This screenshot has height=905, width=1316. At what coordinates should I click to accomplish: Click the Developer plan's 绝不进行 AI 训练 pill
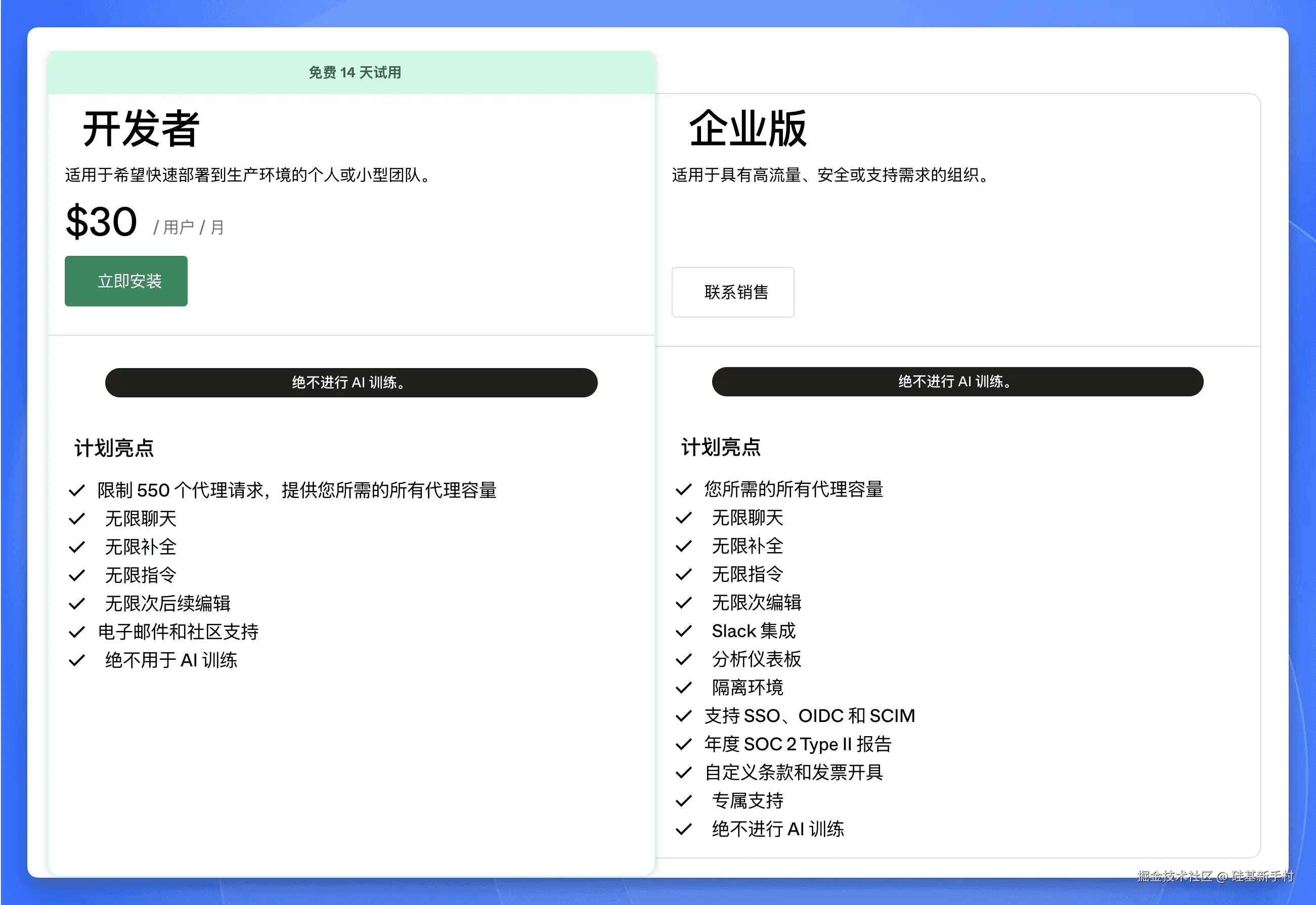(351, 383)
